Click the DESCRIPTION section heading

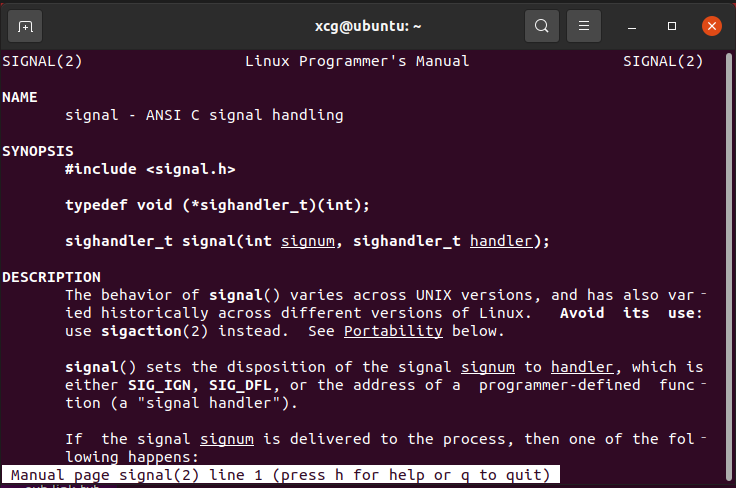click(51, 277)
